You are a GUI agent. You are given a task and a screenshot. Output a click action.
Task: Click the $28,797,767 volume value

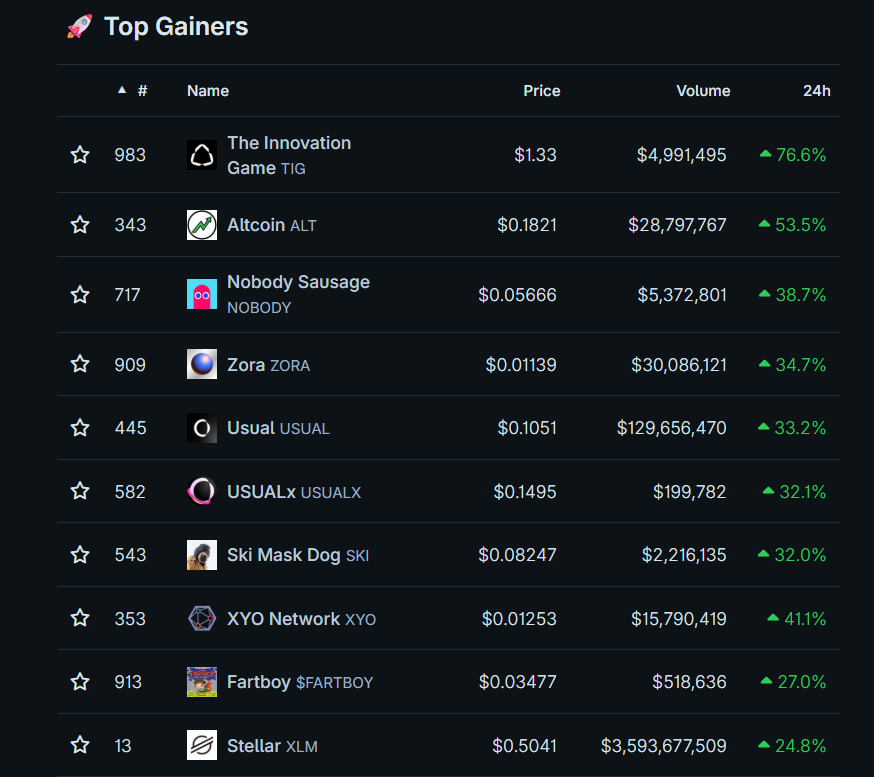[677, 225]
